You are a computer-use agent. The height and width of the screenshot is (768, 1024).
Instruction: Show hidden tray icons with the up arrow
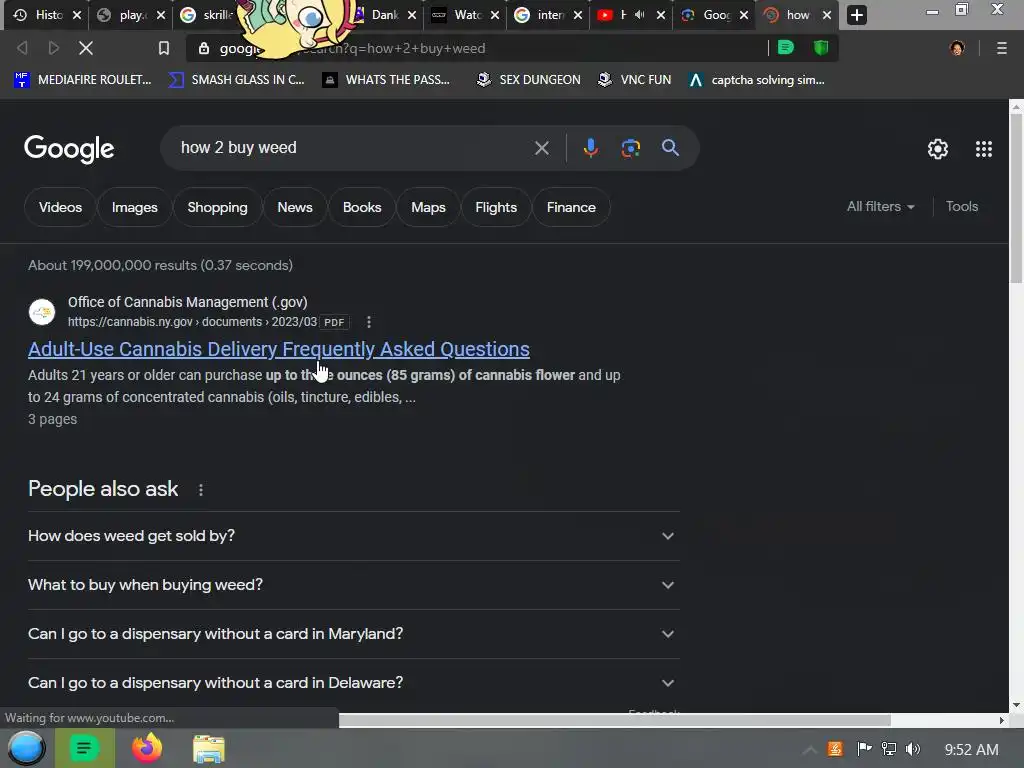tap(809, 750)
